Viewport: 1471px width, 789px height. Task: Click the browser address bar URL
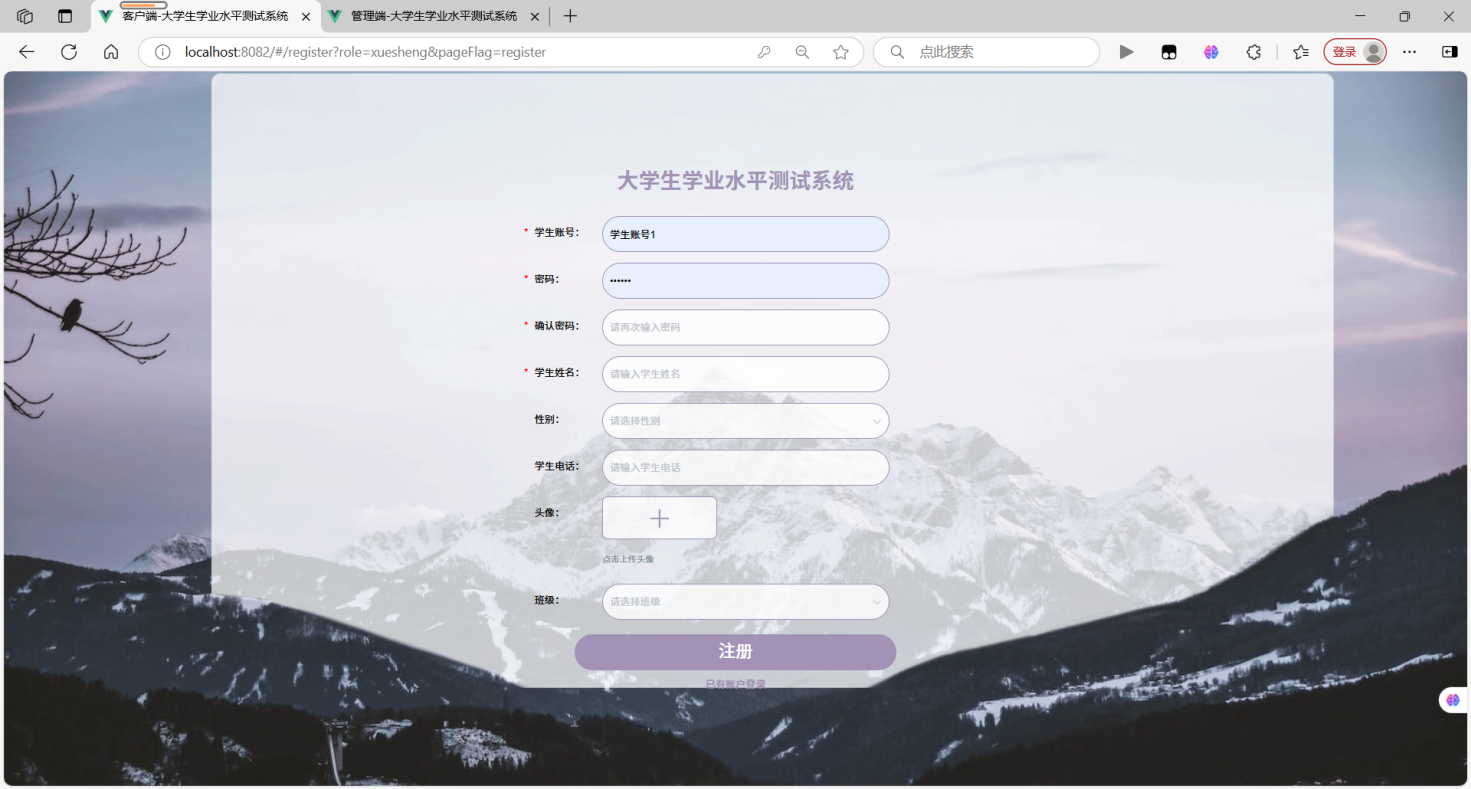point(365,52)
